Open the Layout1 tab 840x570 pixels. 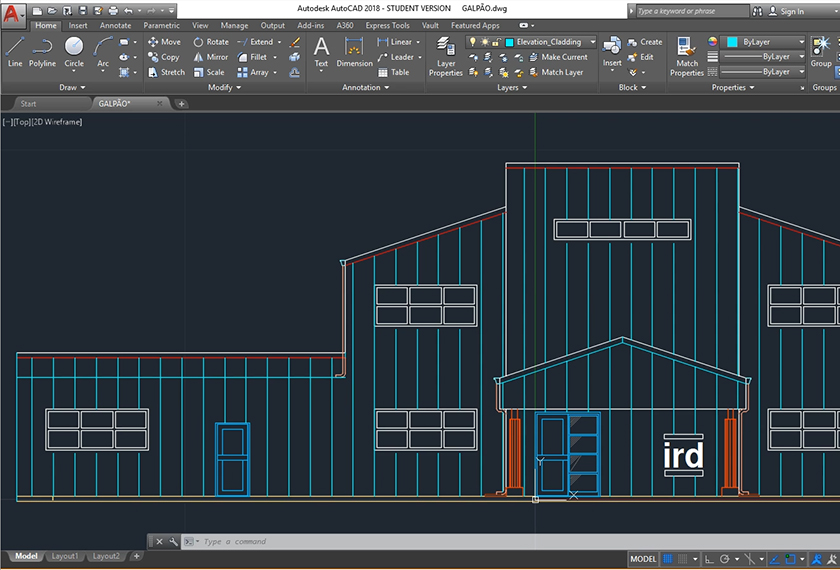pos(65,556)
